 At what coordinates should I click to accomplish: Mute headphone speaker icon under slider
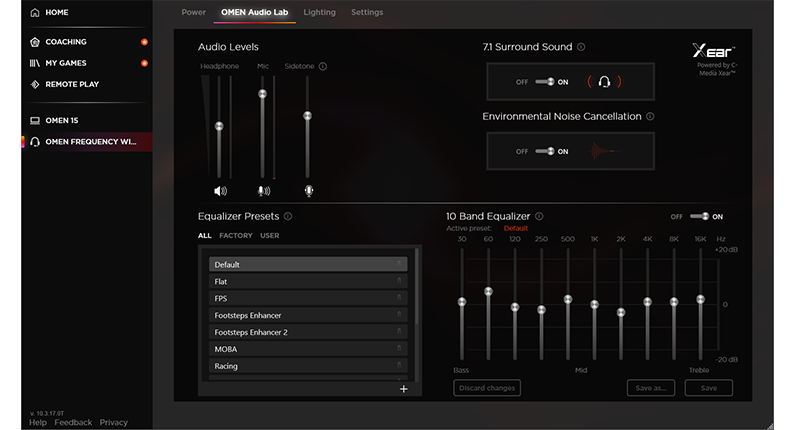[x=221, y=191]
